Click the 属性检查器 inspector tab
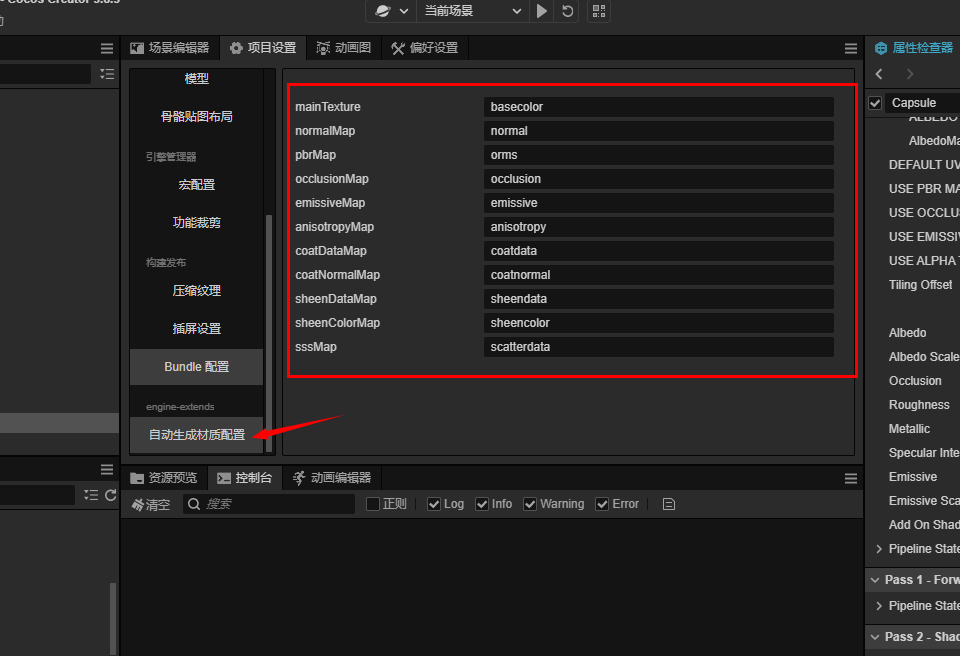Image resolution: width=960 pixels, height=656 pixels. coord(913,48)
